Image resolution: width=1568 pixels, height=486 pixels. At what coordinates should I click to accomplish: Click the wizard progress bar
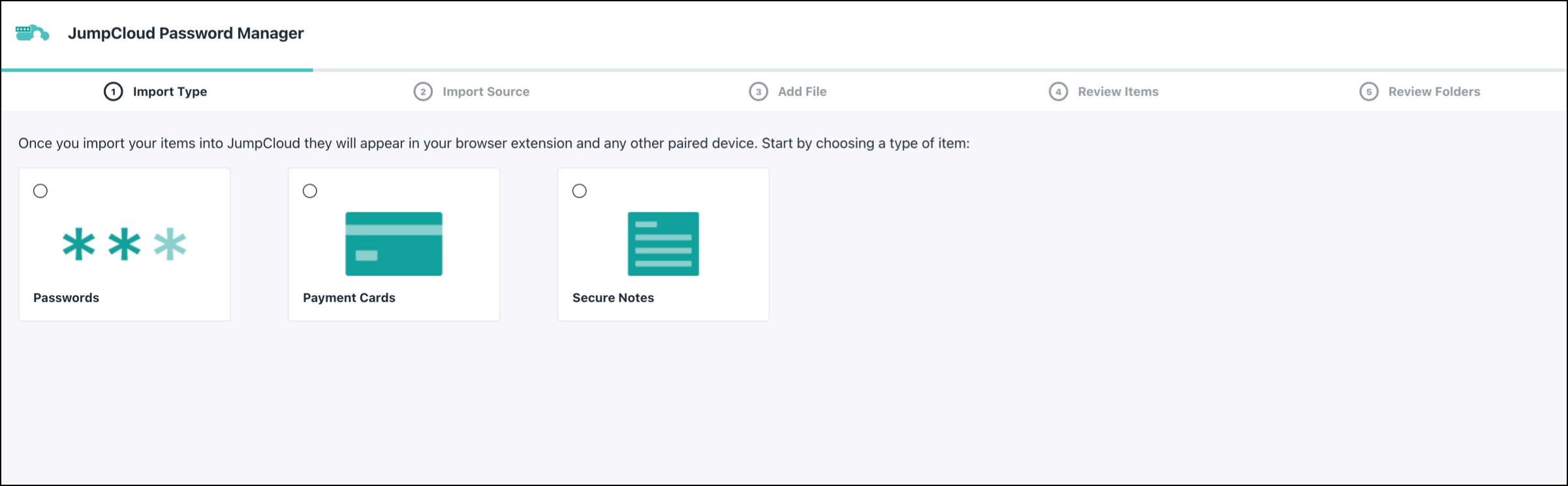pos(783,70)
